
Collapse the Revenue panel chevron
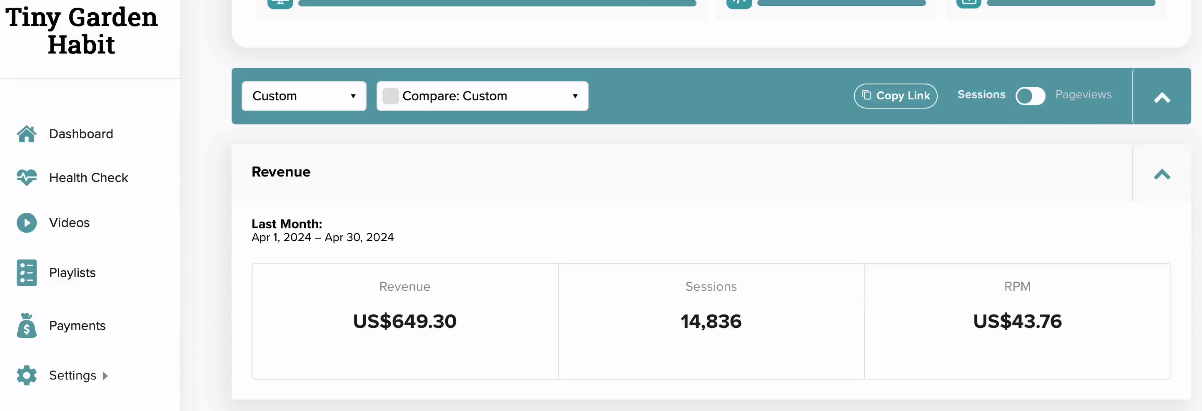click(1162, 173)
